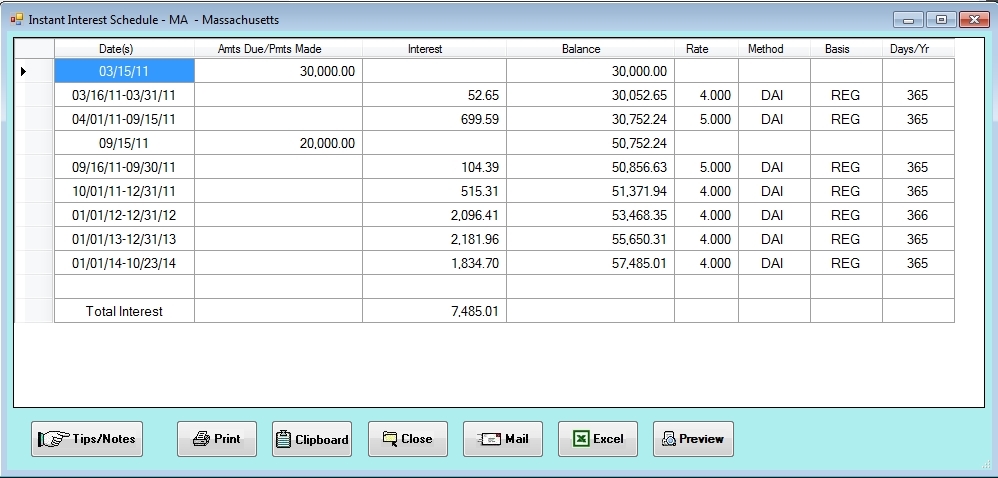
Task: Click the REG basis in the 01/01/12-12/31/12 row
Action: pos(846,215)
